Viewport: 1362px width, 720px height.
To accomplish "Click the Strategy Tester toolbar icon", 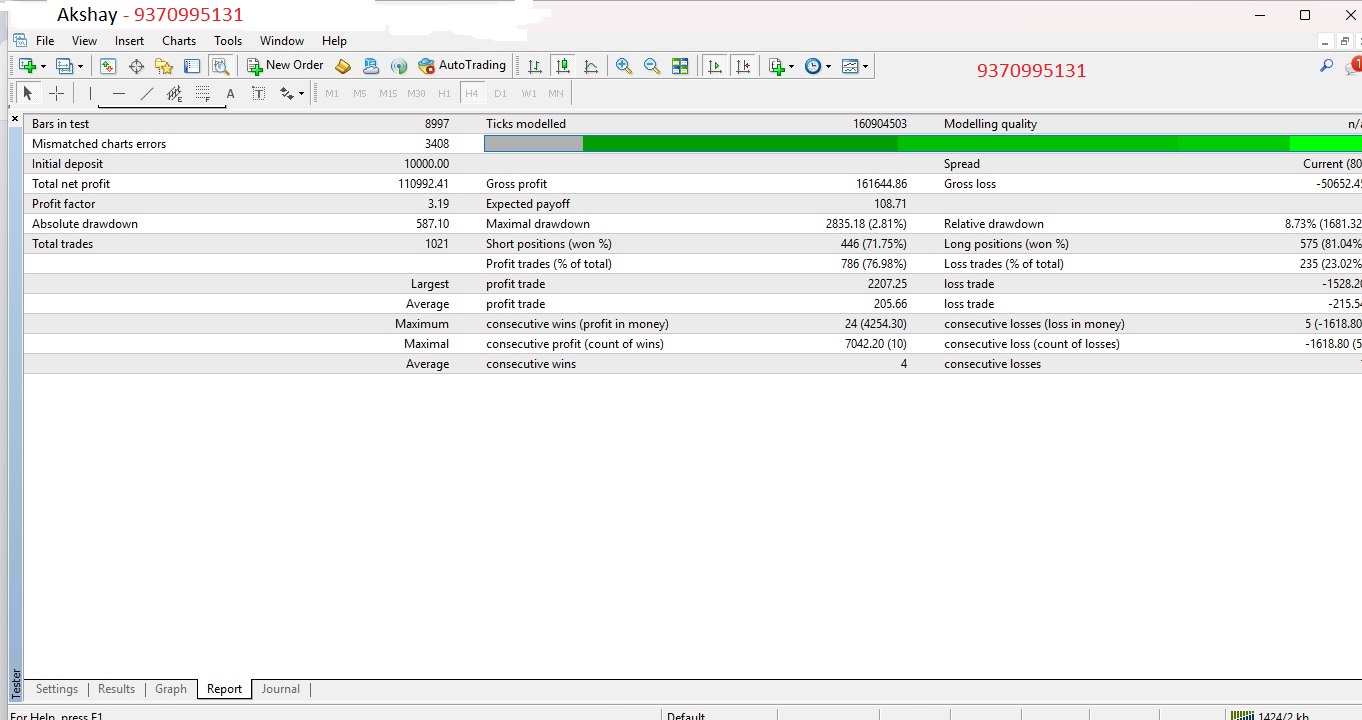I will (220, 66).
